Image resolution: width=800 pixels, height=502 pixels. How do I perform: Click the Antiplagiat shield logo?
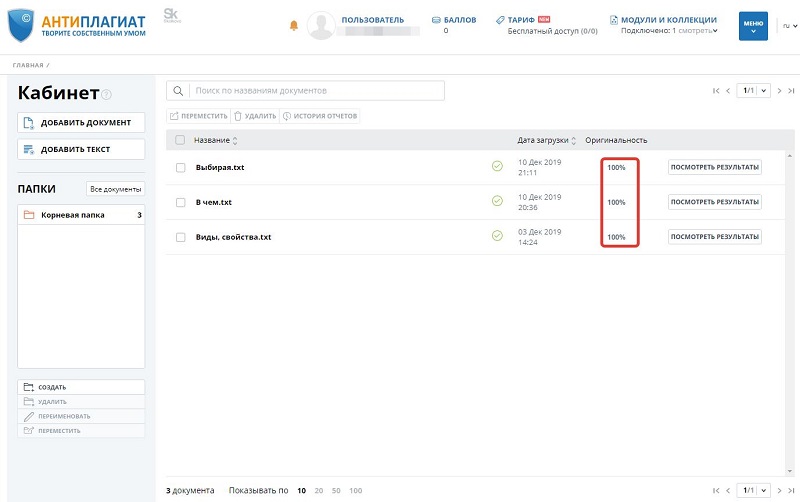[x=21, y=26]
